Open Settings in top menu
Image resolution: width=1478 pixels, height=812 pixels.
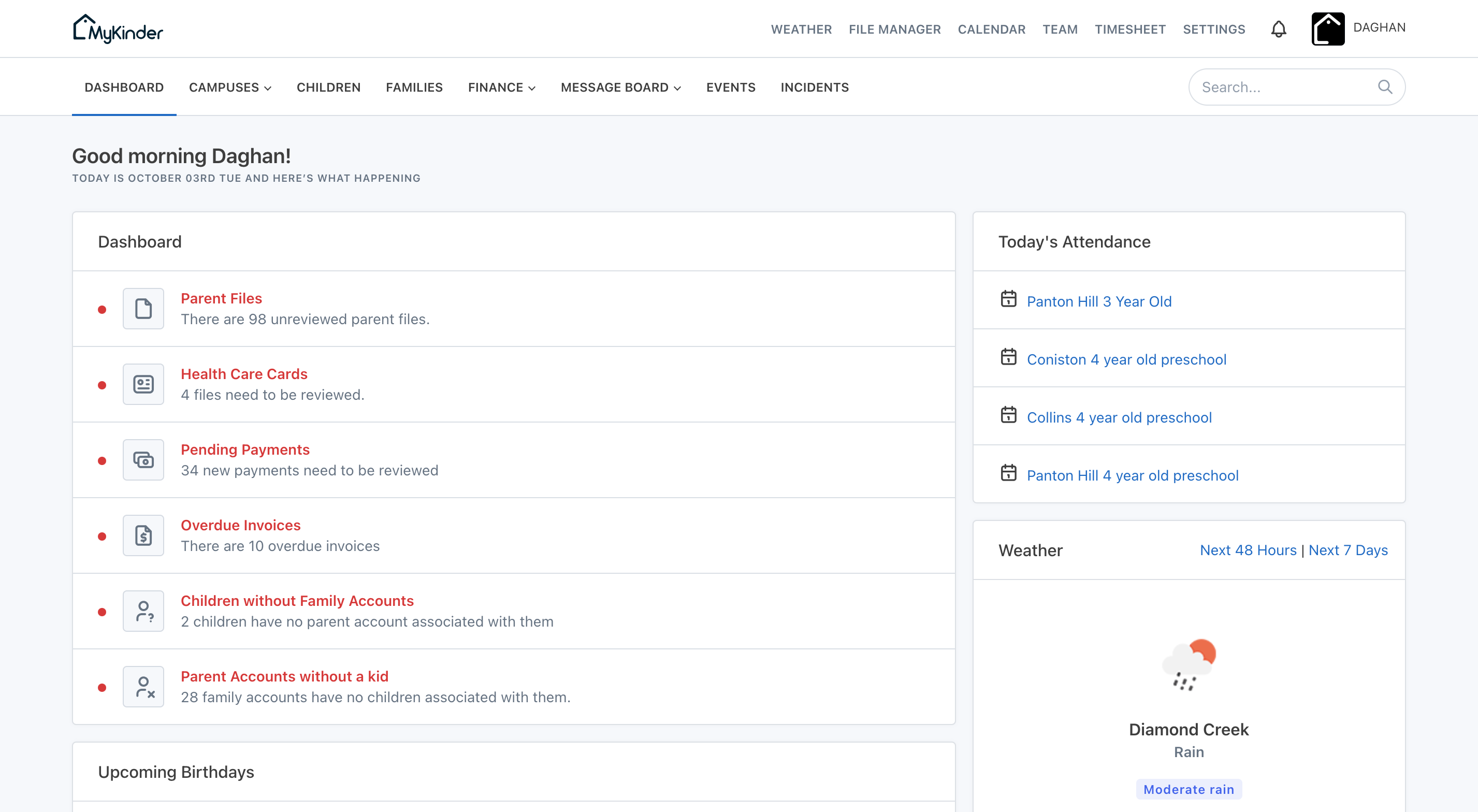(1213, 30)
